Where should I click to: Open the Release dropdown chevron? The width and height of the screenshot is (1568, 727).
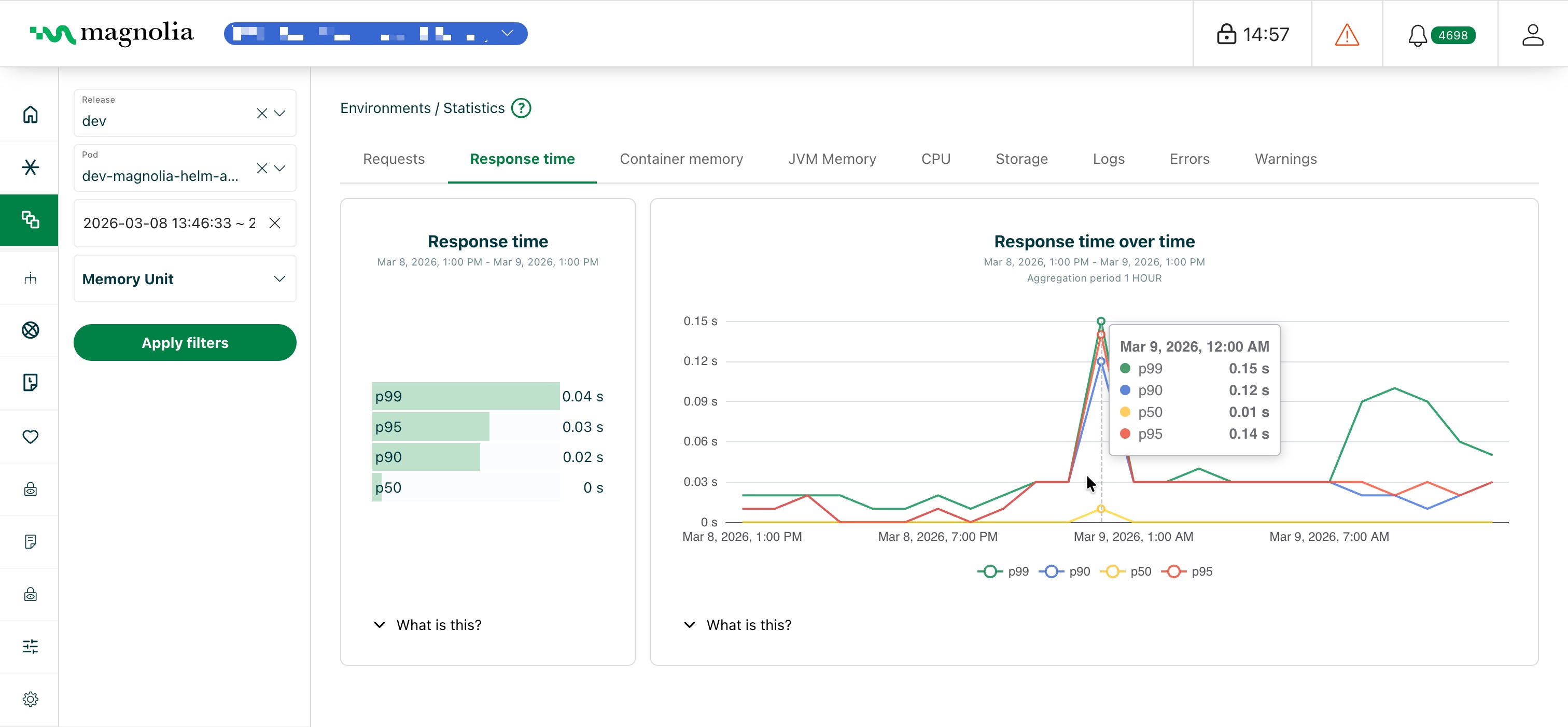point(280,113)
